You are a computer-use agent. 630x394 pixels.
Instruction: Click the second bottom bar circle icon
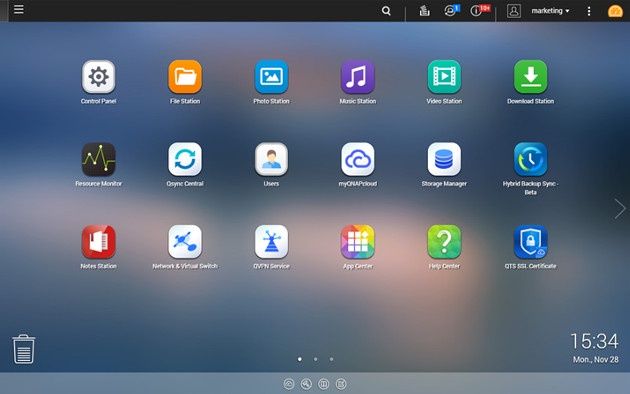(x=306, y=384)
